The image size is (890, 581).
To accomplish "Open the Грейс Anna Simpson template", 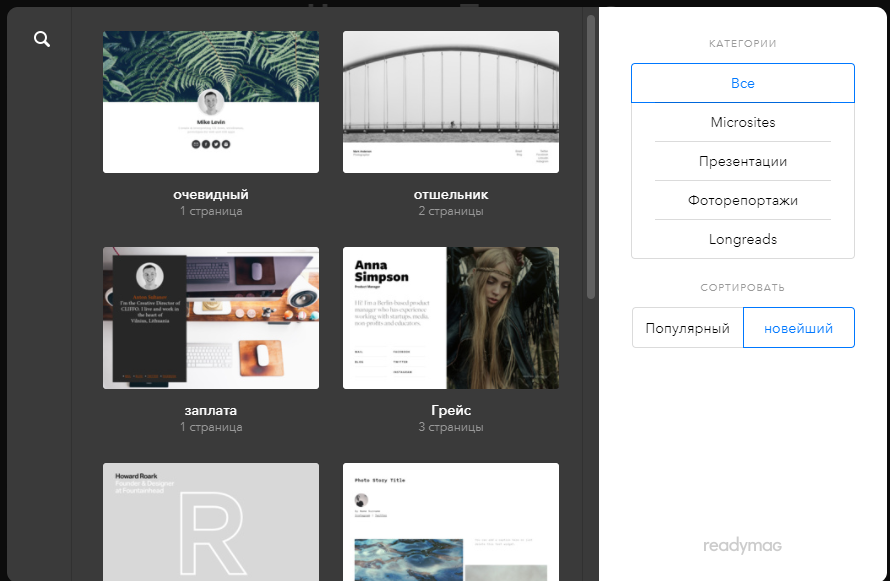I will coord(451,318).
